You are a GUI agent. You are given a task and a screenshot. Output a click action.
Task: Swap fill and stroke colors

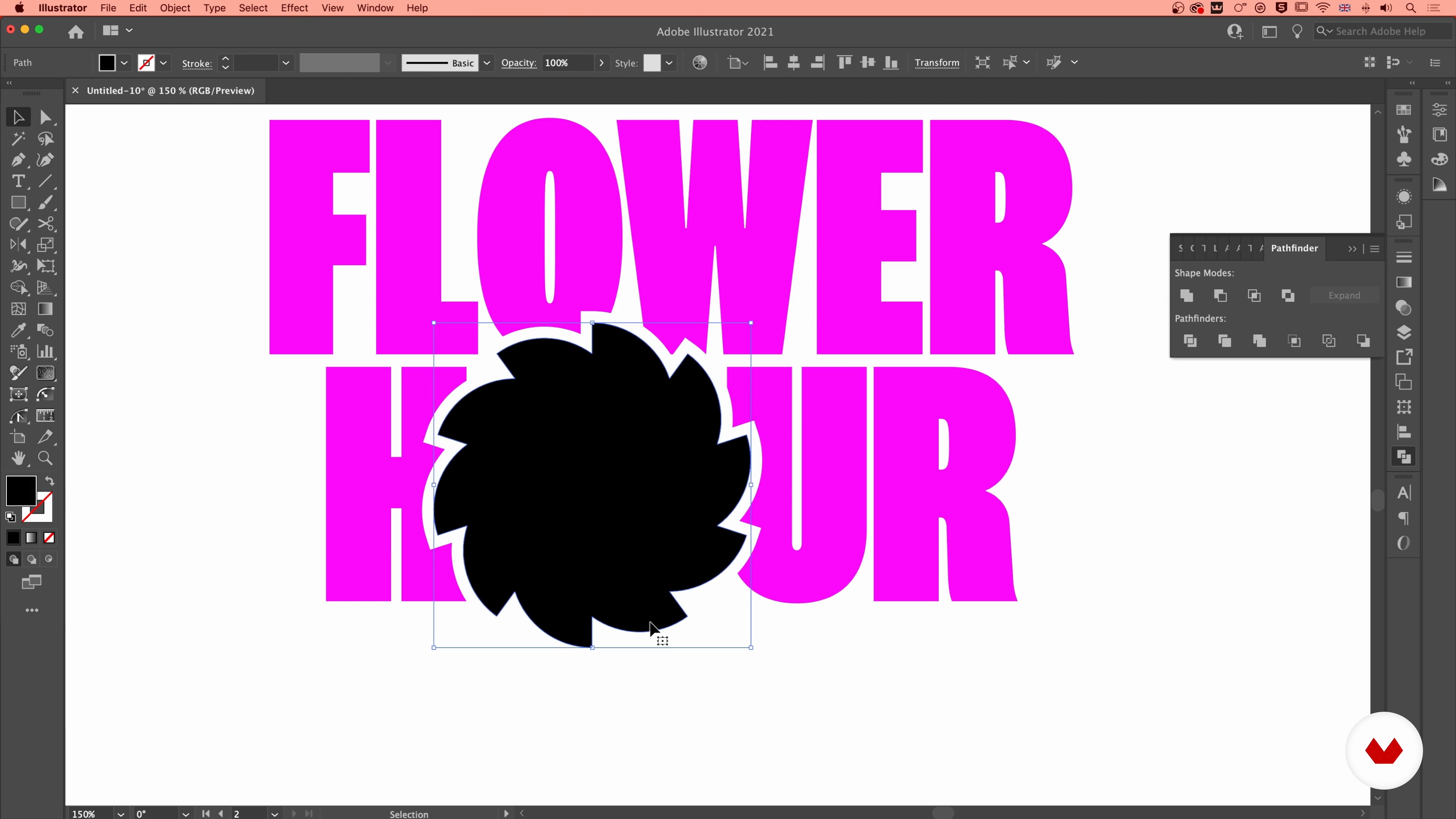point(50,482)
